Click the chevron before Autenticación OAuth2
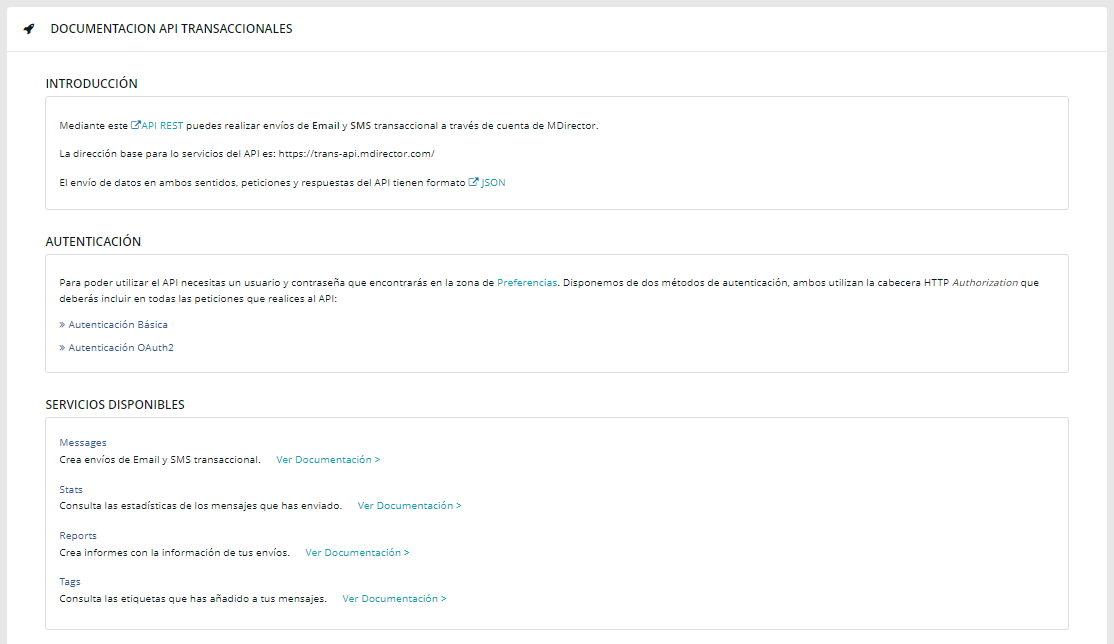1114x644 pixels. pyautogui.click(x=62, y=348)
